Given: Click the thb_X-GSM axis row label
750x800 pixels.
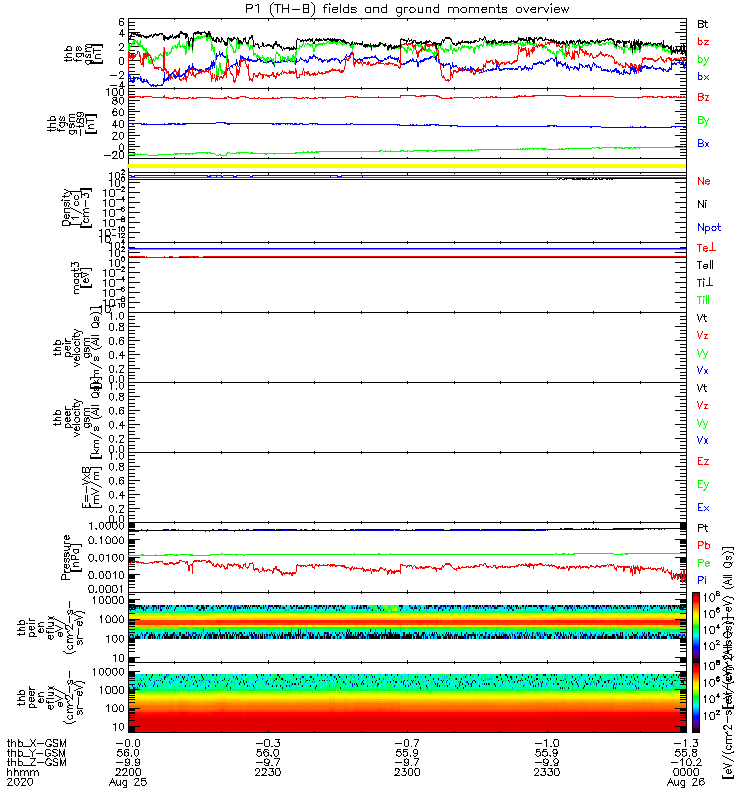Looking at the screenshot, I should pyautogui.click(x=36, y=743).
